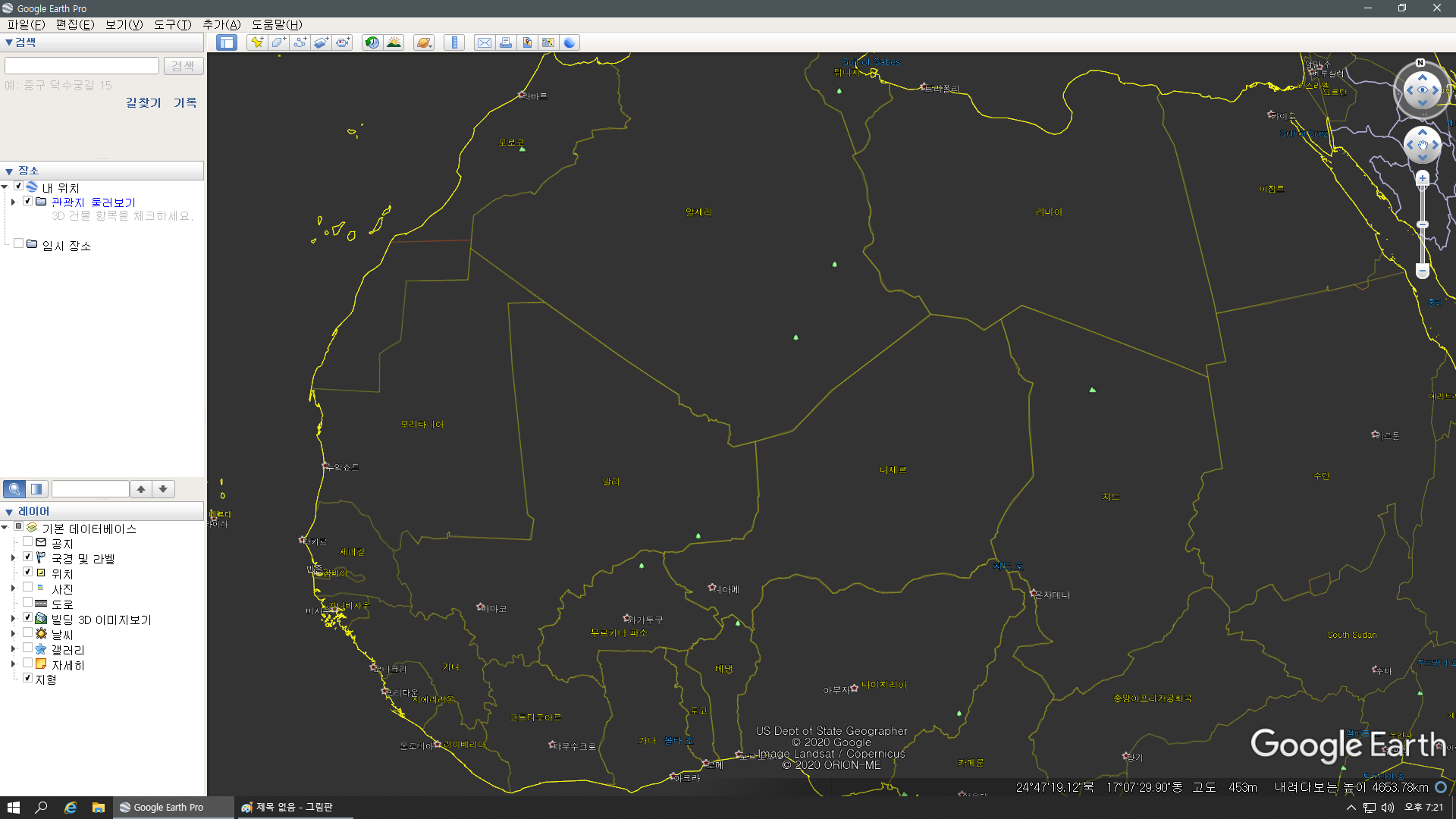The height and width of the screenshot is (819, 1456).
Task: Enable 임시 장소 checkbox
Action: tap(18, 244)
